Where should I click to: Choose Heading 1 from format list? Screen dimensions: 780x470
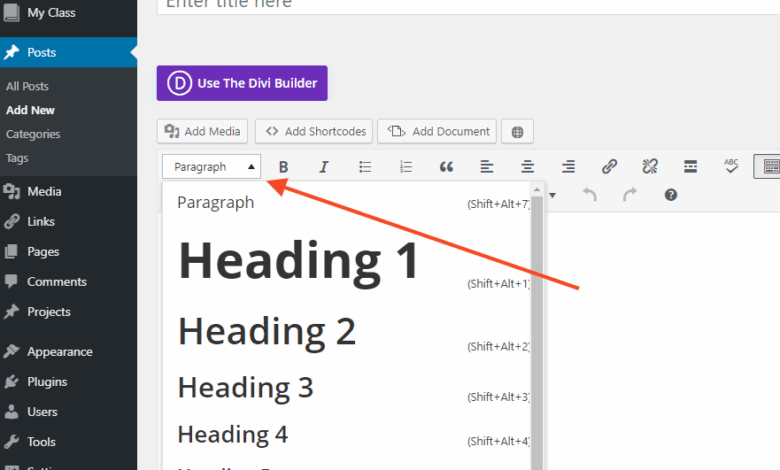point(298,261)
